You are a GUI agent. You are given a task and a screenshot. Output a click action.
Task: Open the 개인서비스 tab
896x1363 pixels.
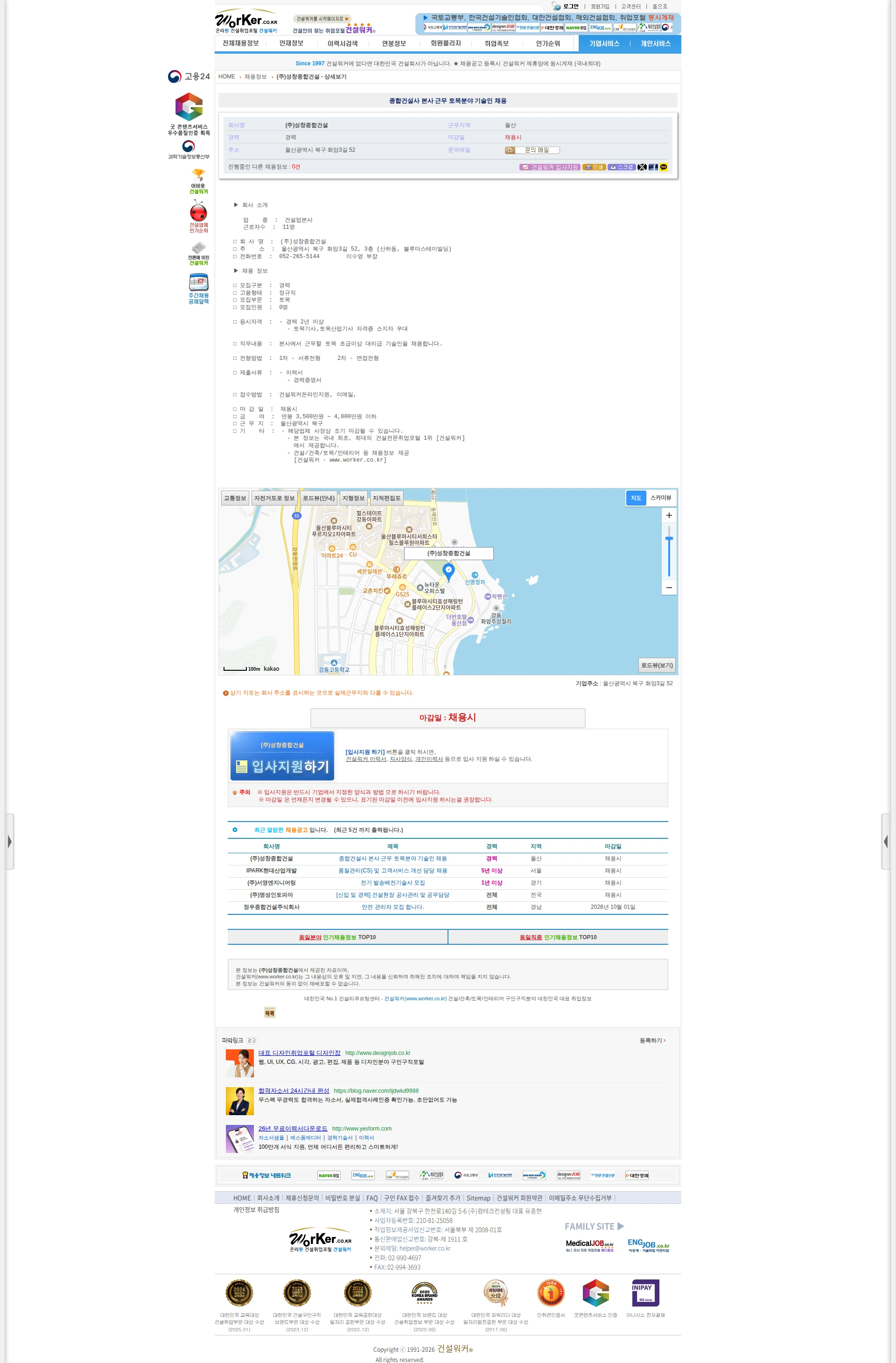[656, 43]
